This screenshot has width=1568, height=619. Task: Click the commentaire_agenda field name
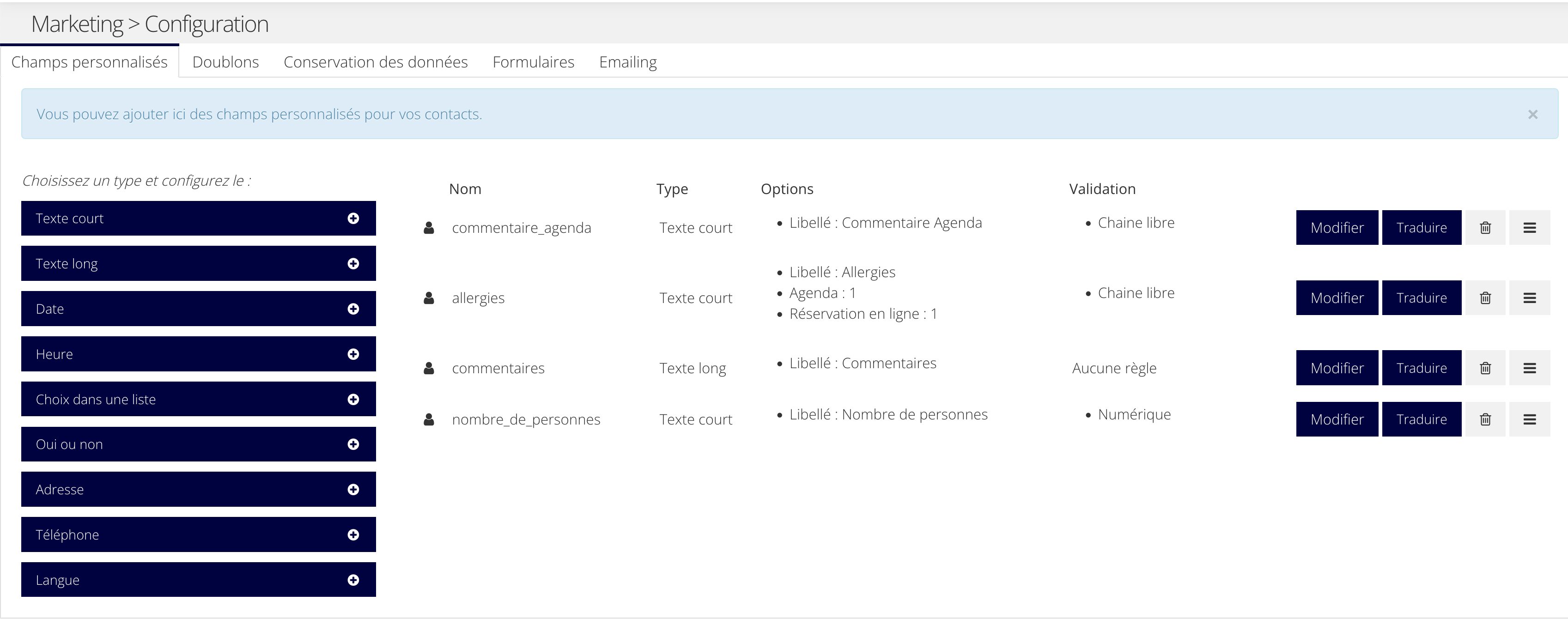click(522, 228)
